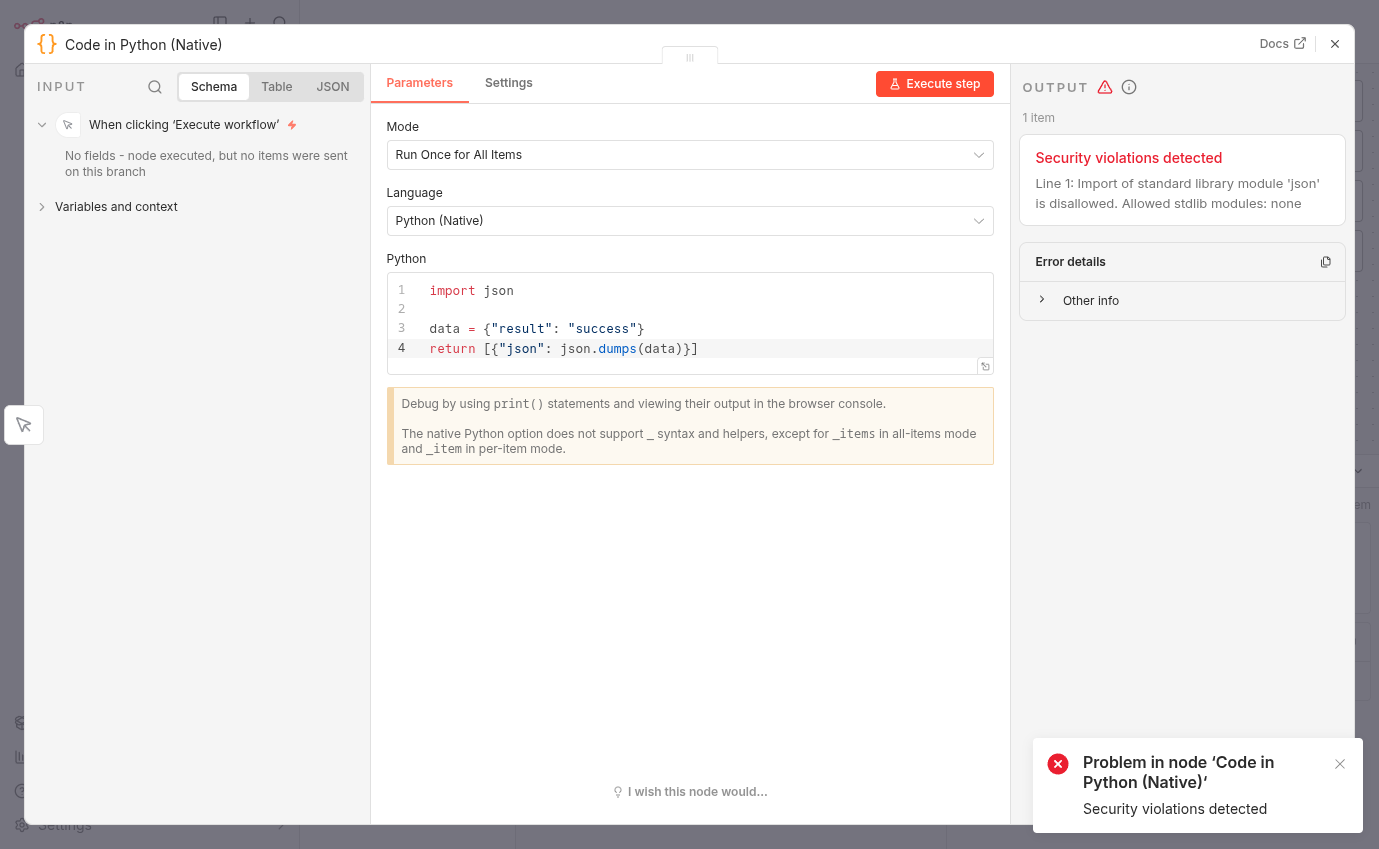
Task: Click the info icon next to OUTPUT
Action: click(1128, 86)
